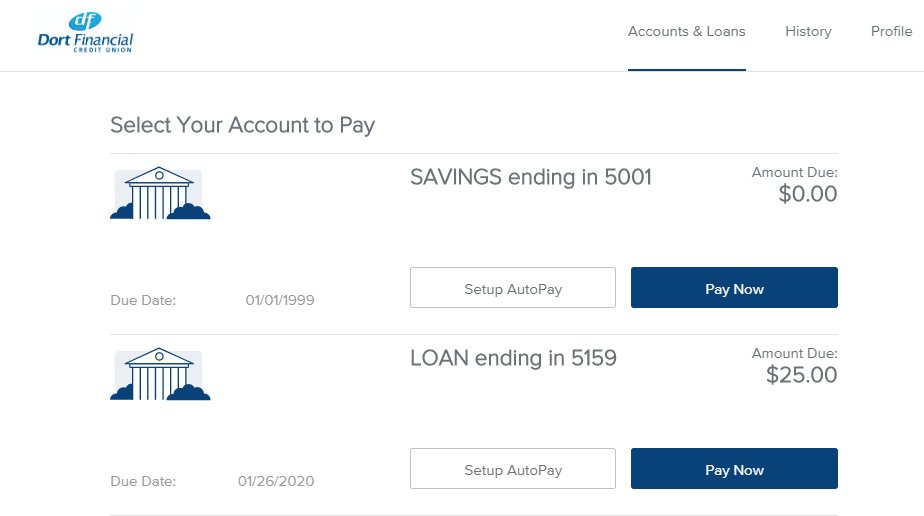This screenshot has height=516, width=924.
Task: Click the Dort Financial logo
Action: (x=85, y=34)
